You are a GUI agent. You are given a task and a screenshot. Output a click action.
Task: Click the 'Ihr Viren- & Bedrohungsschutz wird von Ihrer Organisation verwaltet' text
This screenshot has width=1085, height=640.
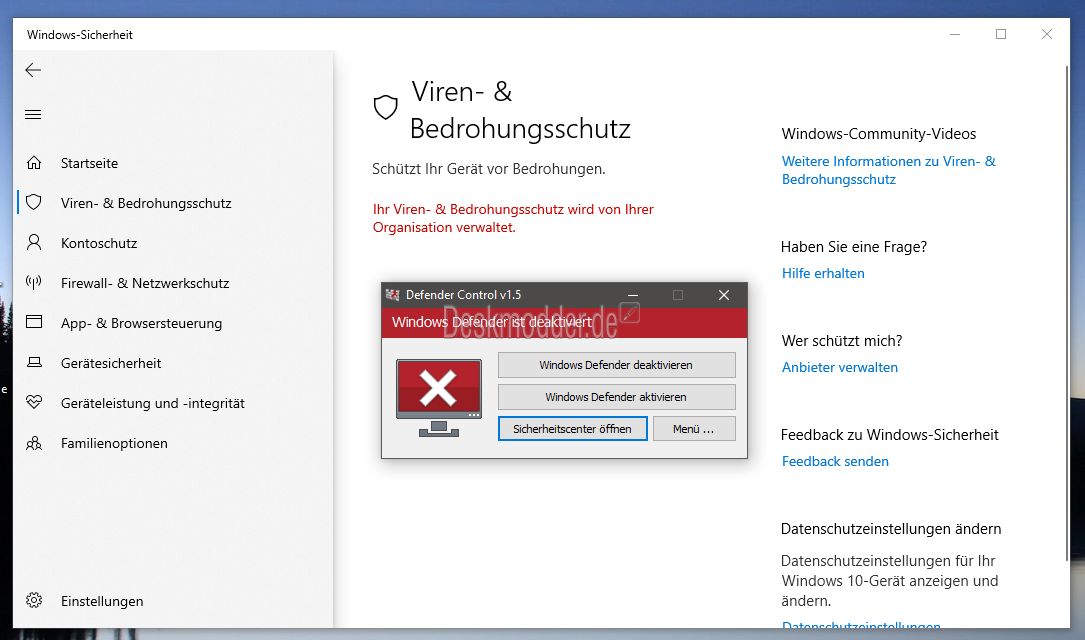point(513,218)
